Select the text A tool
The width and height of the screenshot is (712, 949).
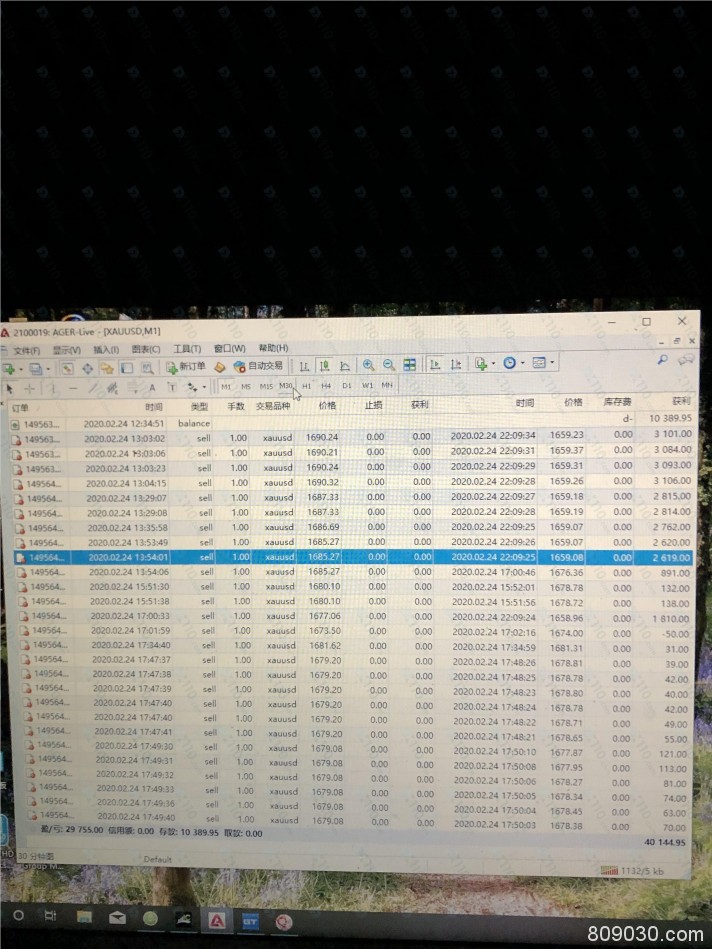(x=152, y=387)
